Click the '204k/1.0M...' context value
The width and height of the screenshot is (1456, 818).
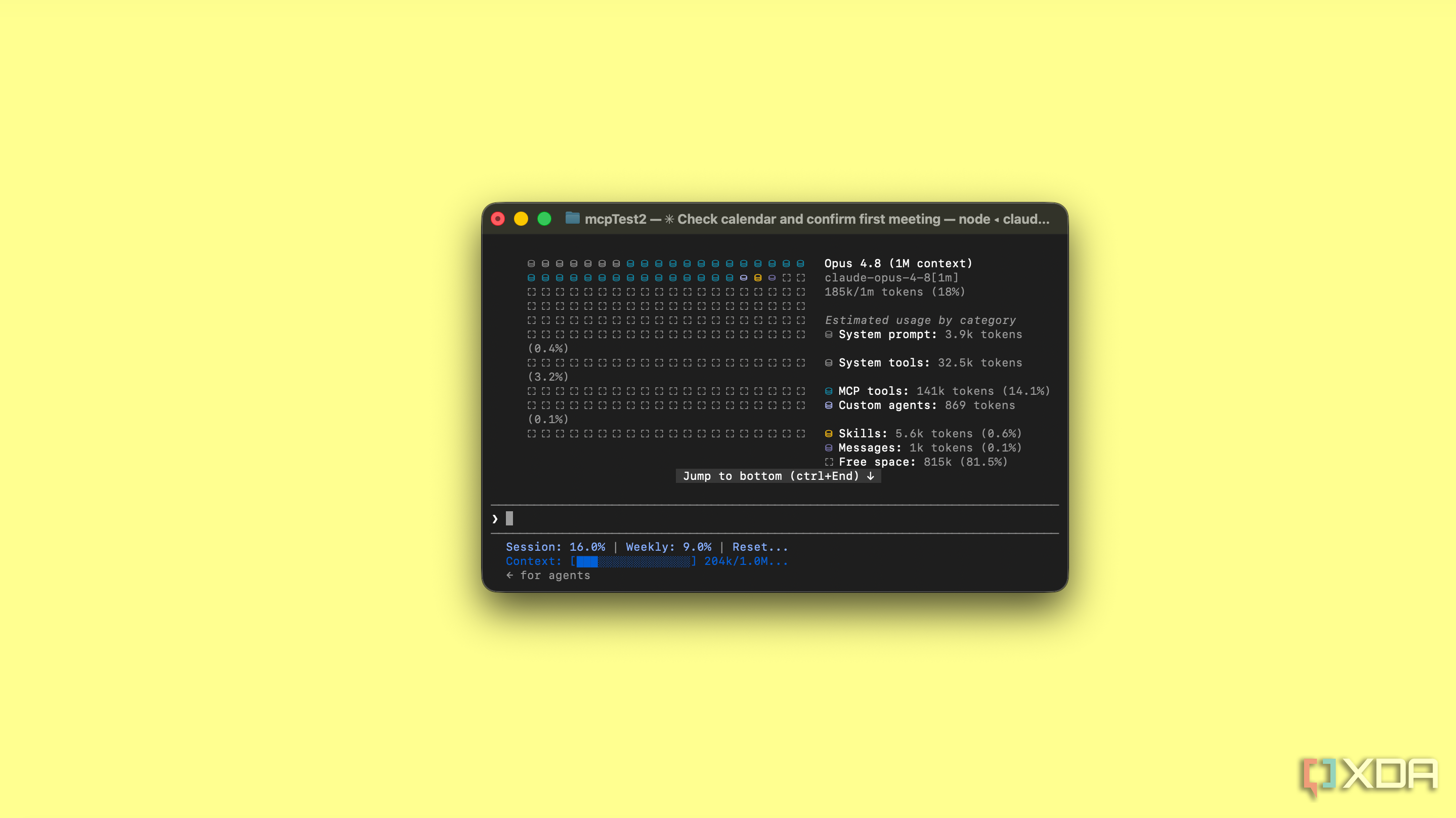[746, 561]
